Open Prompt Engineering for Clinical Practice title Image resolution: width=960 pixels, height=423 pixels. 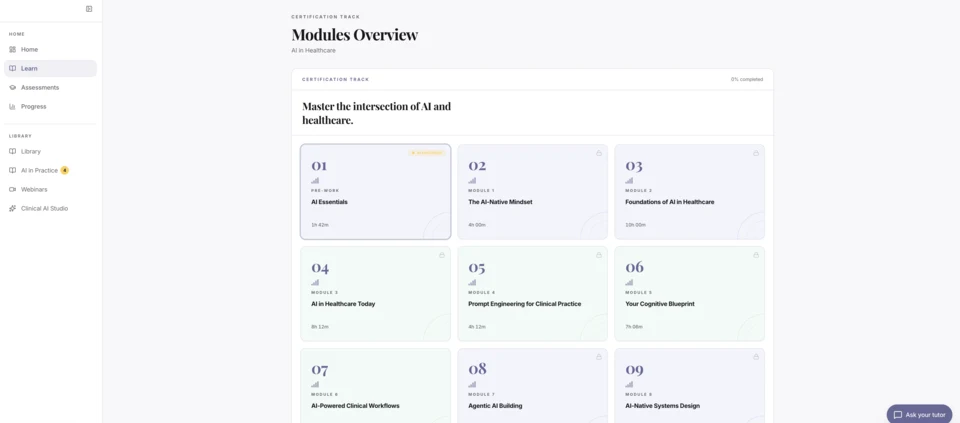coord(525,304)
